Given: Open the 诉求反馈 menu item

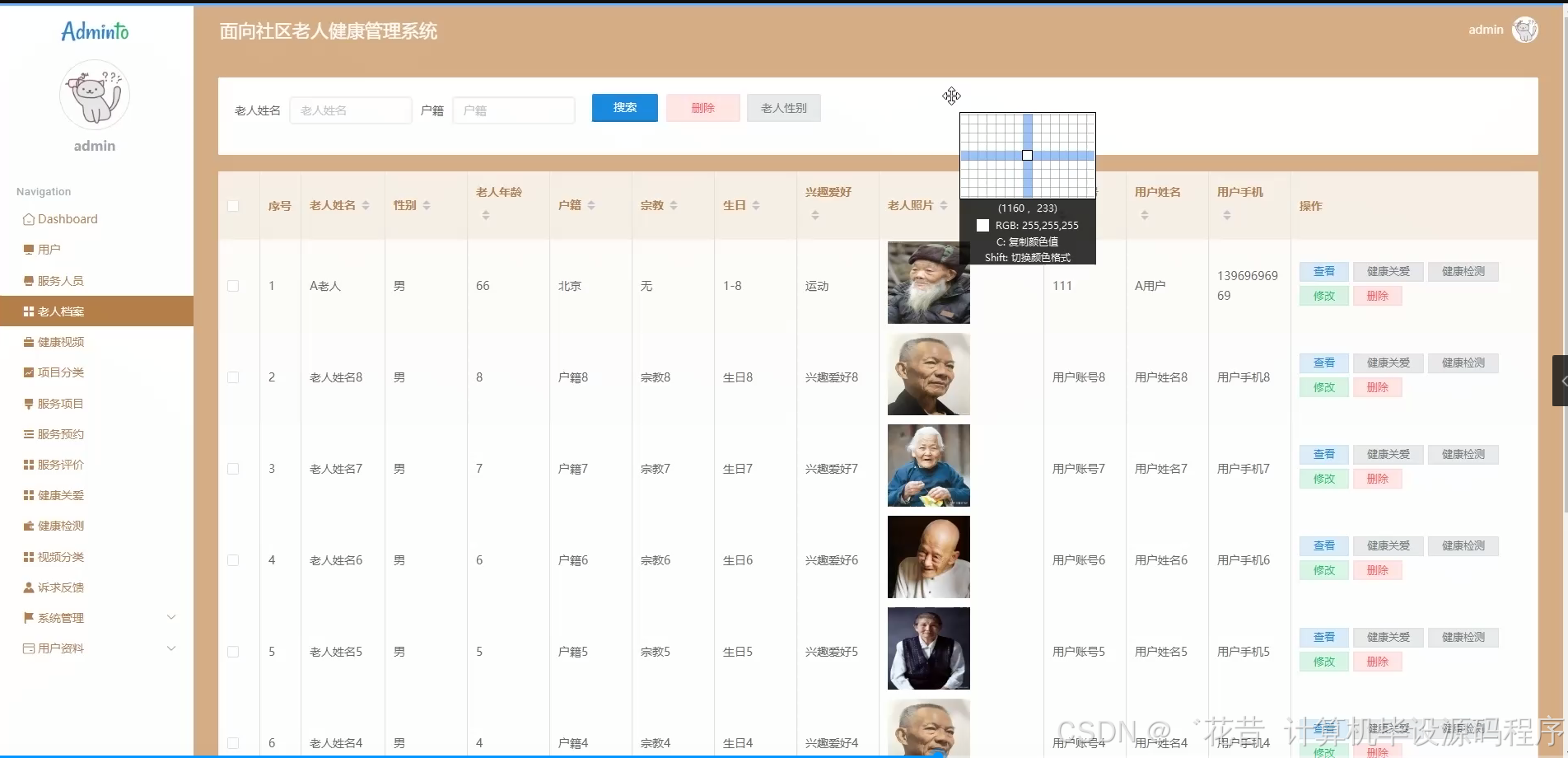Looking at the screenshot, I should pyautogui.click(x=96, y=587).
